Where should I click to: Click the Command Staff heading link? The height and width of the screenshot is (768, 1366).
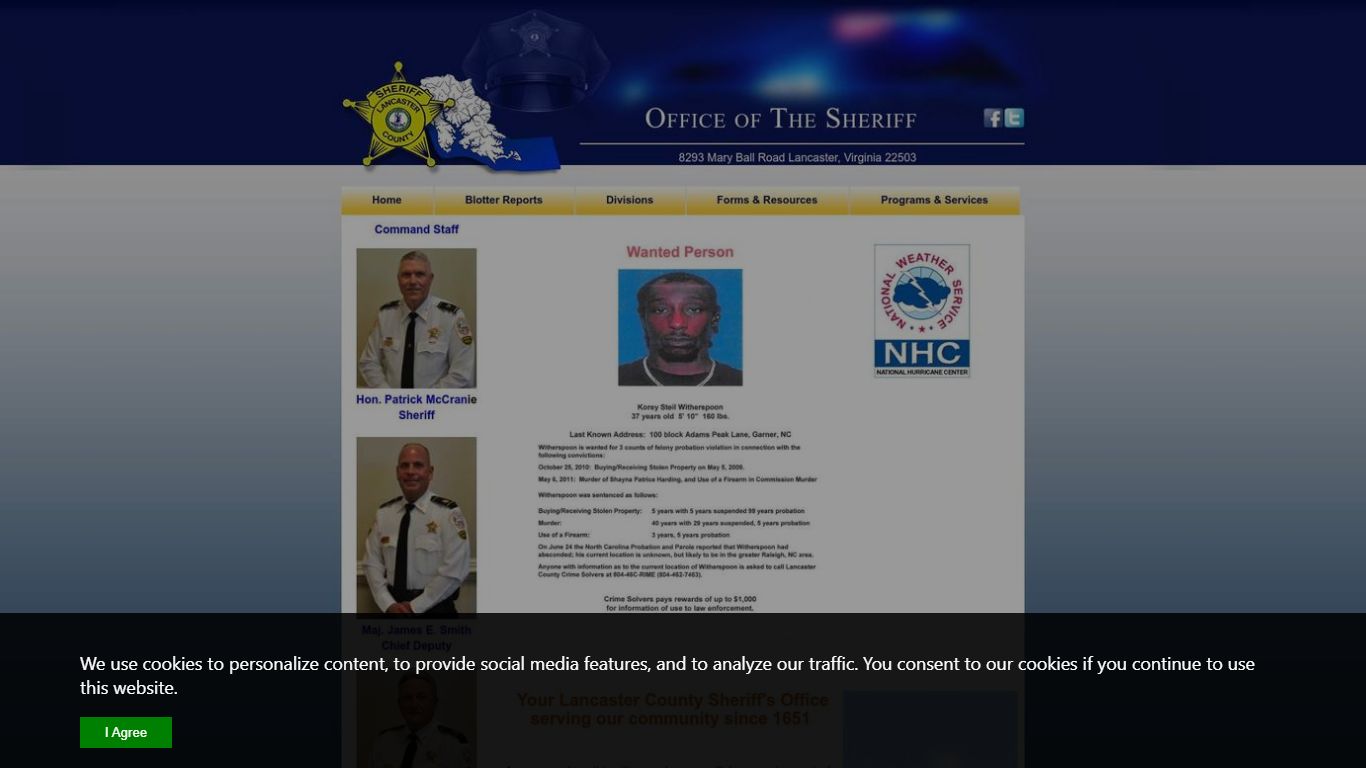coord(417,229)
